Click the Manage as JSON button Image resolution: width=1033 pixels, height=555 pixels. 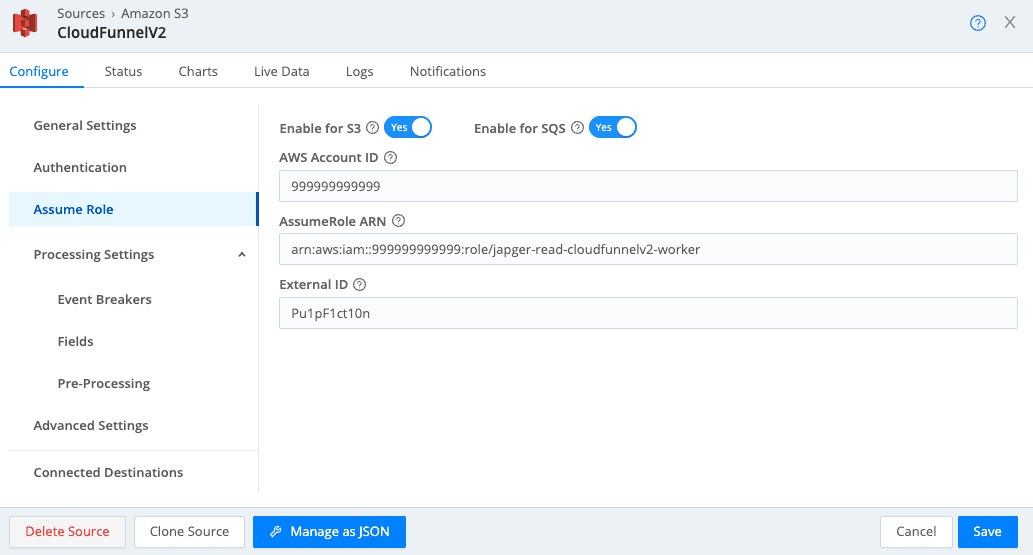[x=329, y=532]
